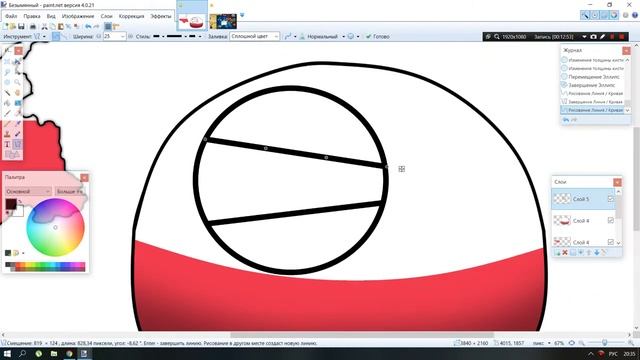Select the second image thumbnail tab
The width and height of the screenshot is (640, 360).
click(223, 22)
